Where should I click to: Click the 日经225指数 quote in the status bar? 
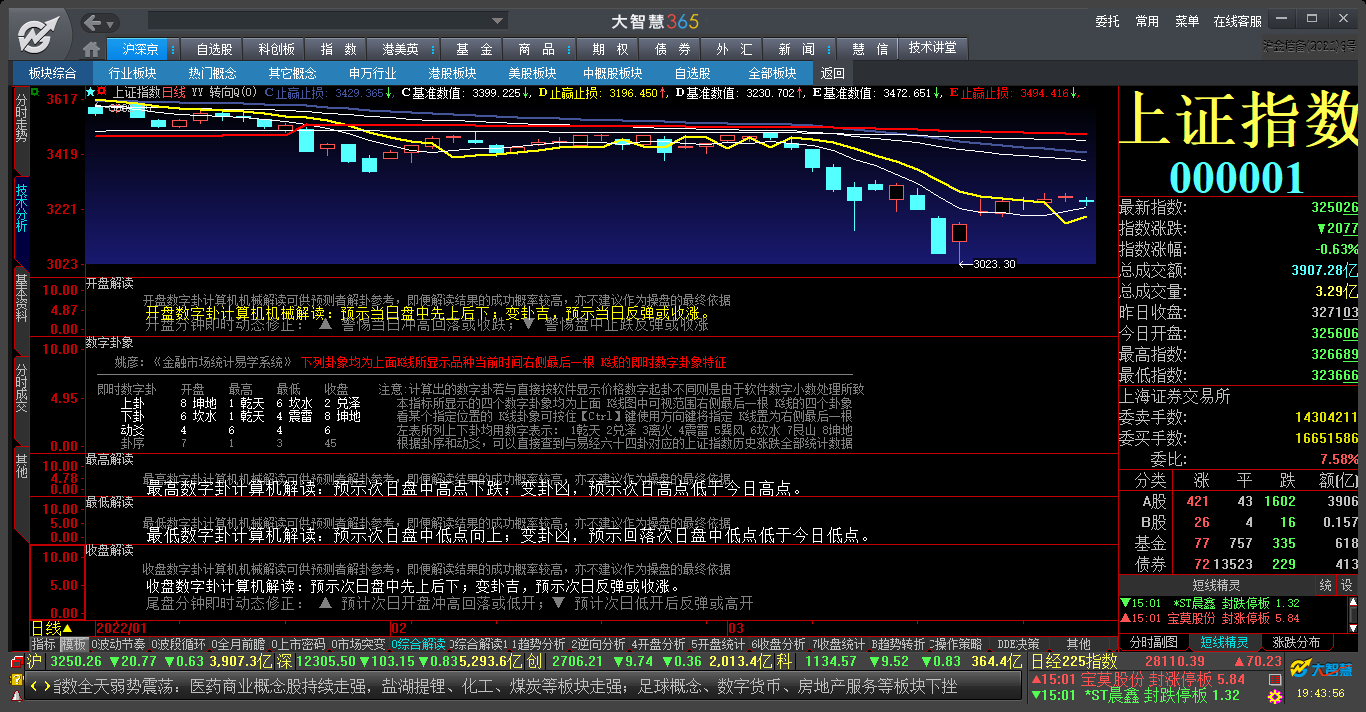[x=1157, y=661]
